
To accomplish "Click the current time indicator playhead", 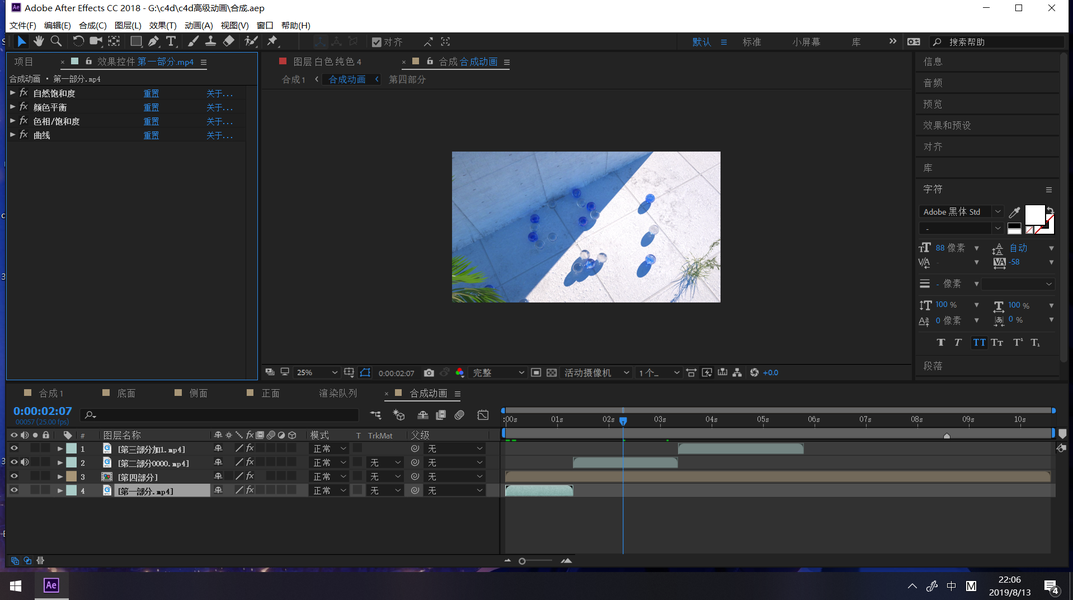I will point(623,421).
